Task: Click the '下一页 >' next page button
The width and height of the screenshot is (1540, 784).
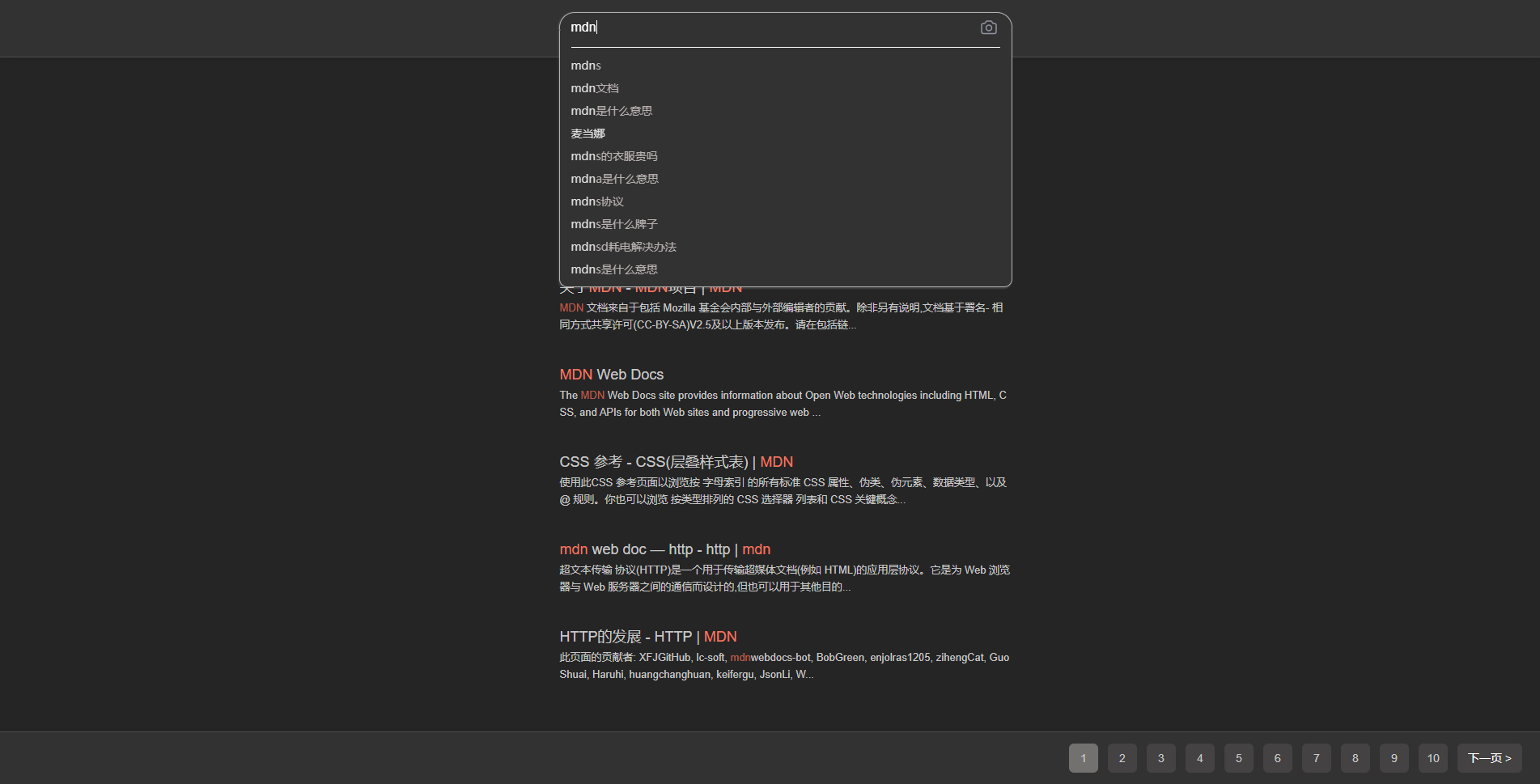Action: click(x=1489, y=758)
